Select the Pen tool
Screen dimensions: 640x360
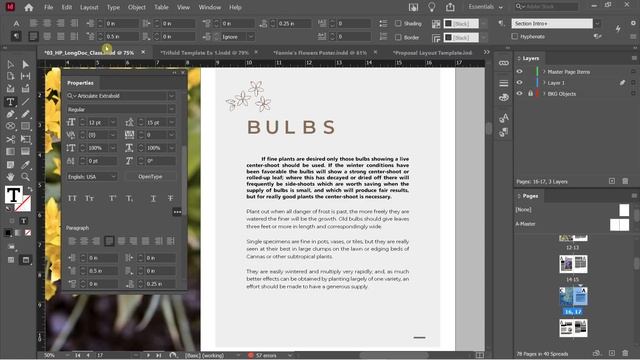(11, 114)
